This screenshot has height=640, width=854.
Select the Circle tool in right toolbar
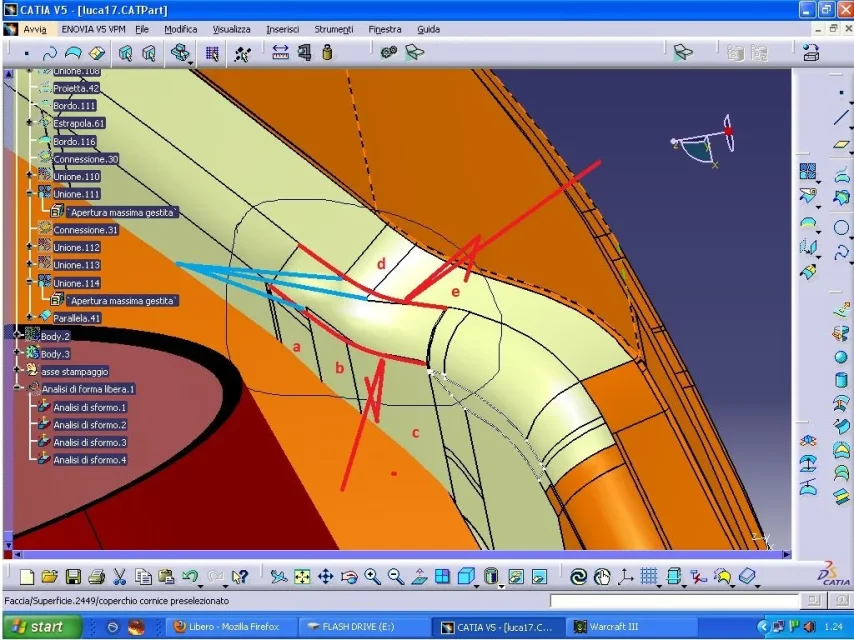tap(841, 228)
